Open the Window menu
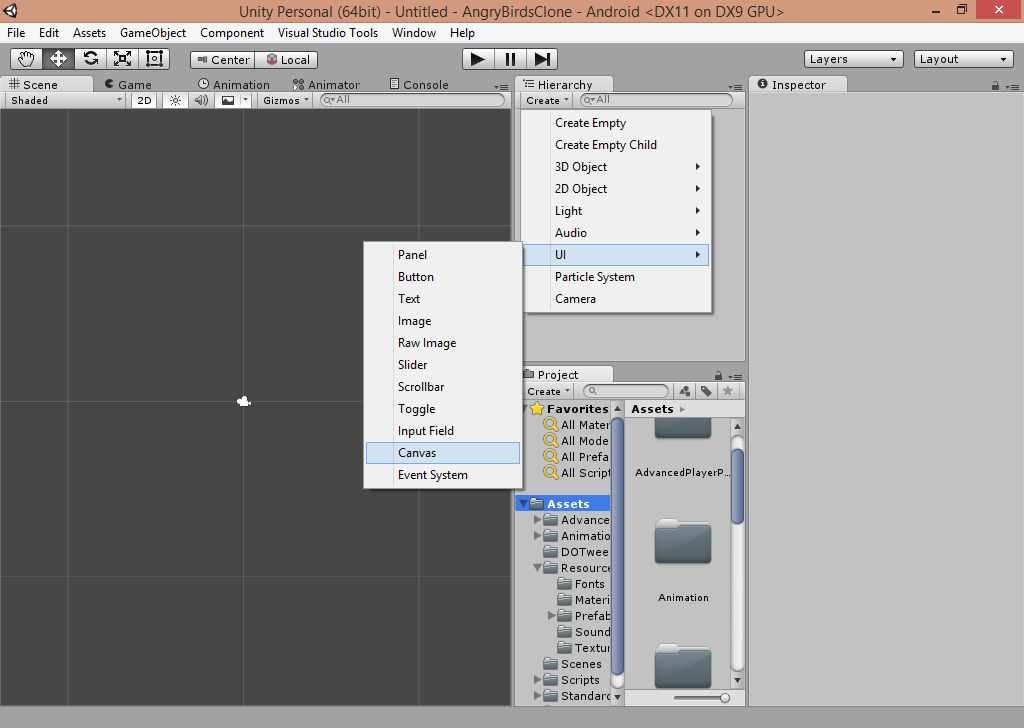Viewport: 1024px width, 728px height. click(413, 33)
